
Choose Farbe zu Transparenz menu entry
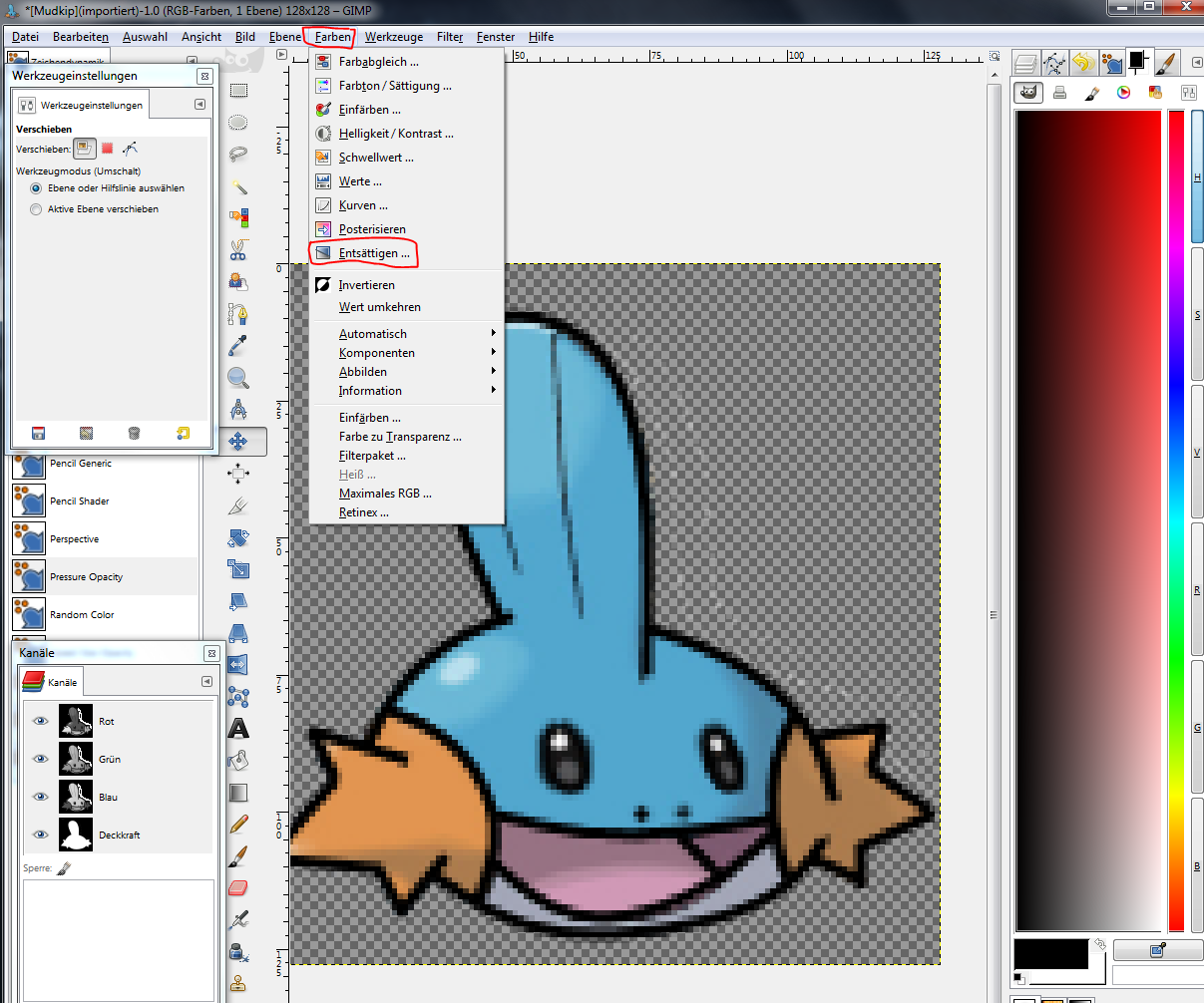[406, 437]
